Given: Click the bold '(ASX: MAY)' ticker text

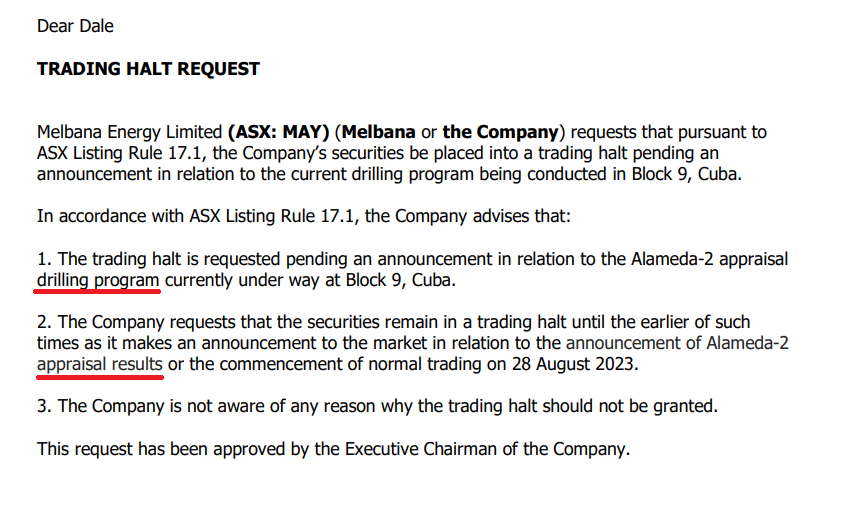Looking at the screenshot, I should pos(278,132).
